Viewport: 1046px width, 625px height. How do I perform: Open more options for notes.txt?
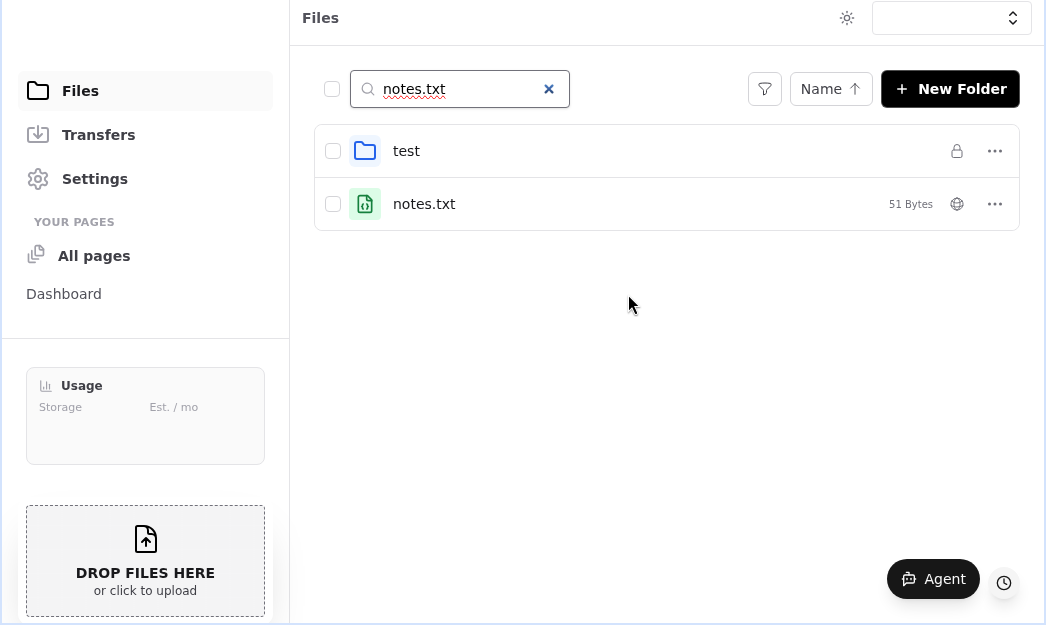pyautogui.click(x=995, y=204)
